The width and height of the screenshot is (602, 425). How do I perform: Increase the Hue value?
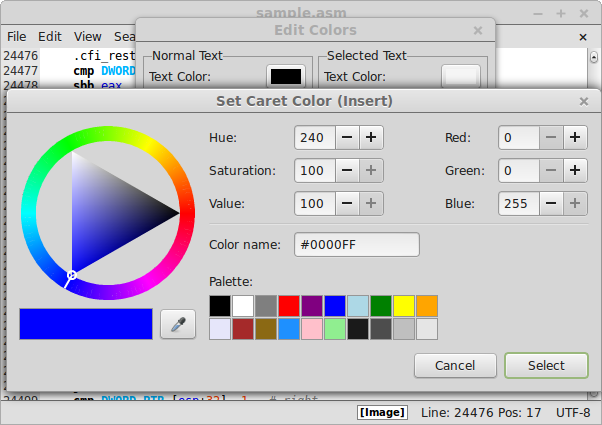pos(371,137)
